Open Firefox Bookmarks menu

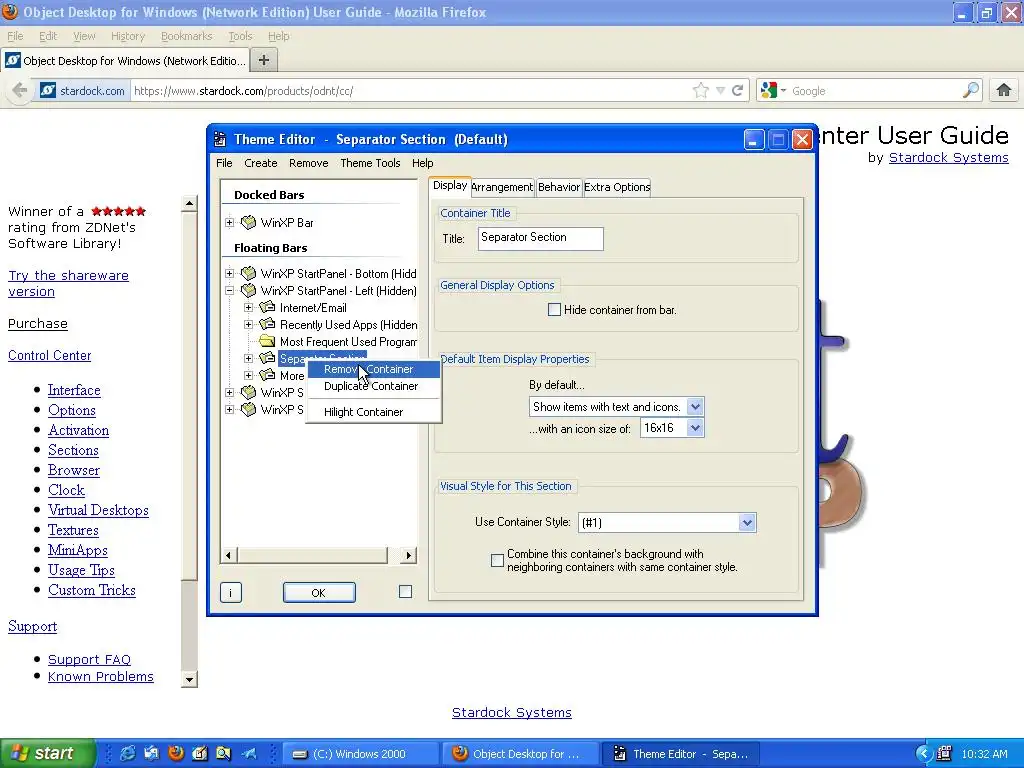click(186, 36)
